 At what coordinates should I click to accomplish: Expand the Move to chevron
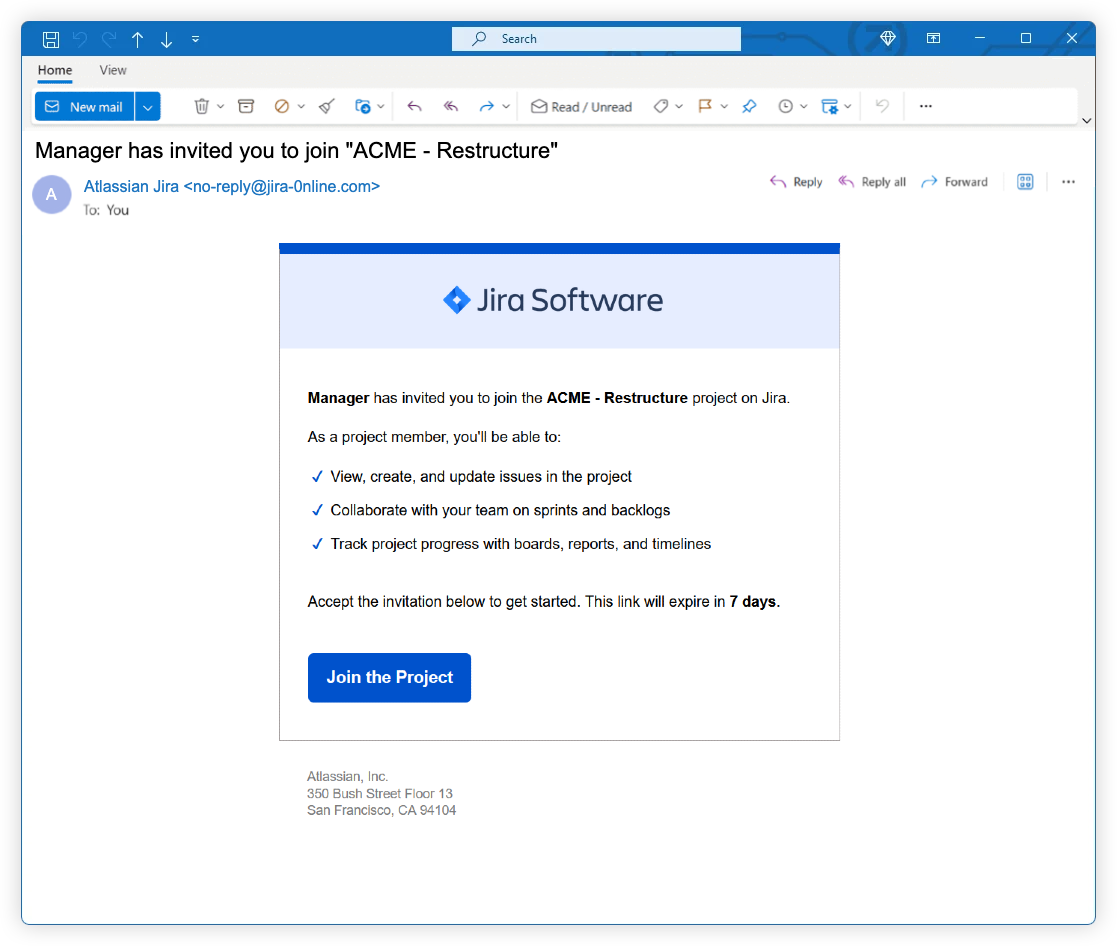click(381, 107)
